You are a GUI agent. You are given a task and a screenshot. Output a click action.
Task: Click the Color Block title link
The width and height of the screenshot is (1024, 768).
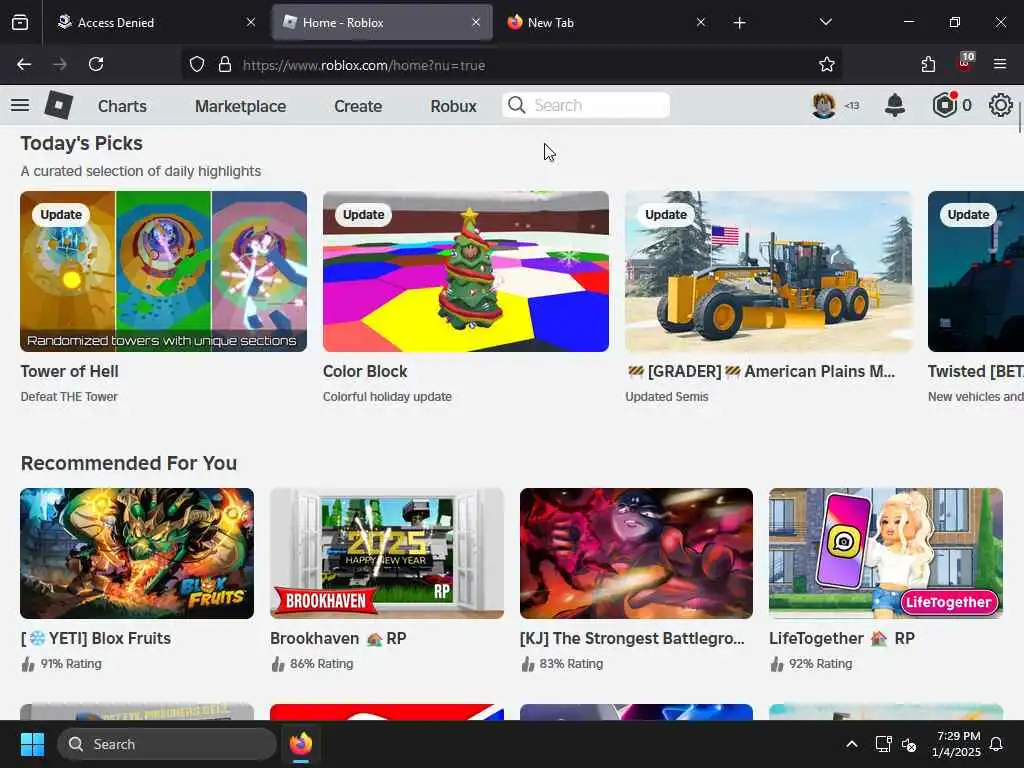pos(365,371)
